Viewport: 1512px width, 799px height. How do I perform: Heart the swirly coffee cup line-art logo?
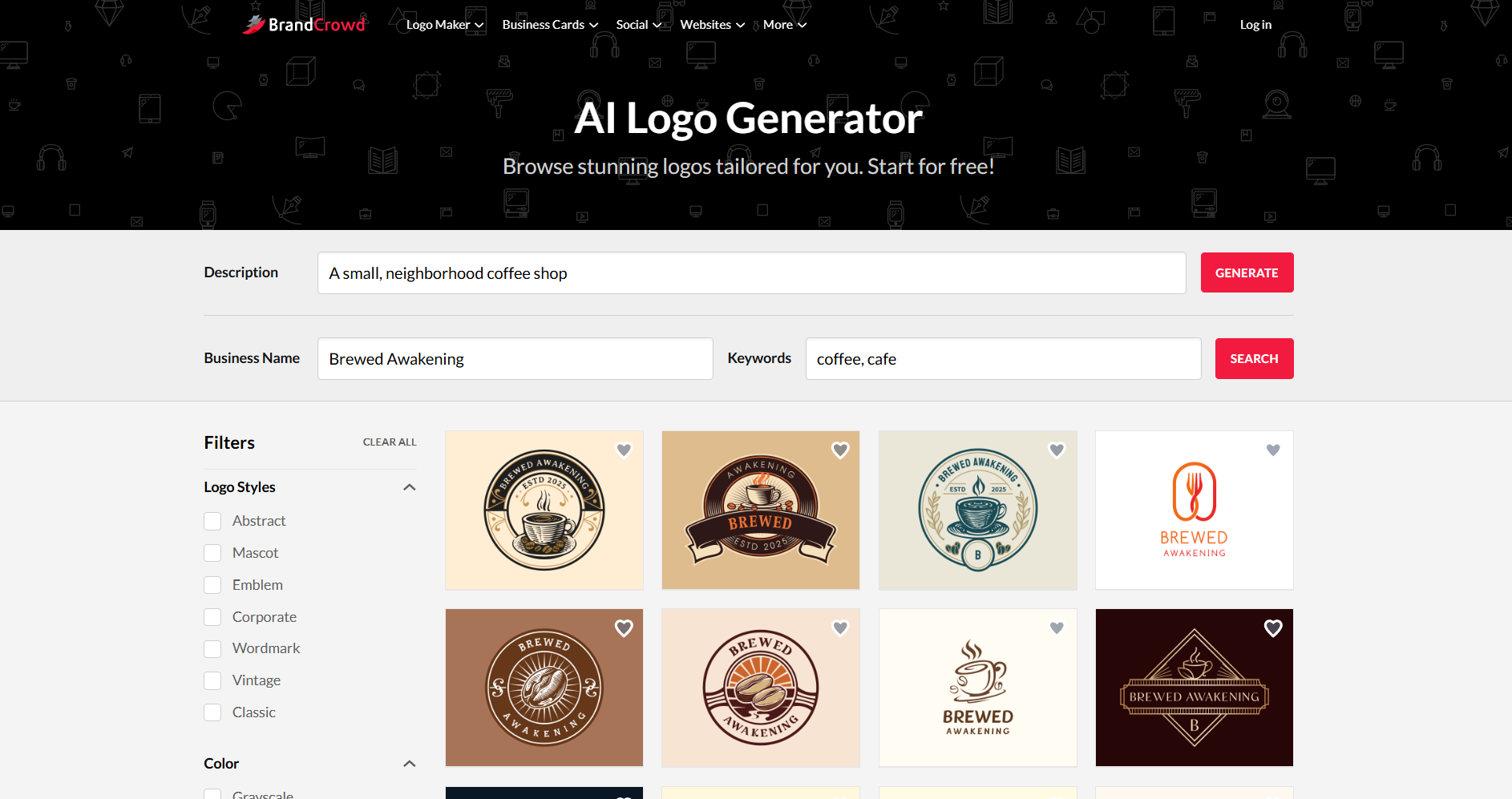(x=1057, y=628)
